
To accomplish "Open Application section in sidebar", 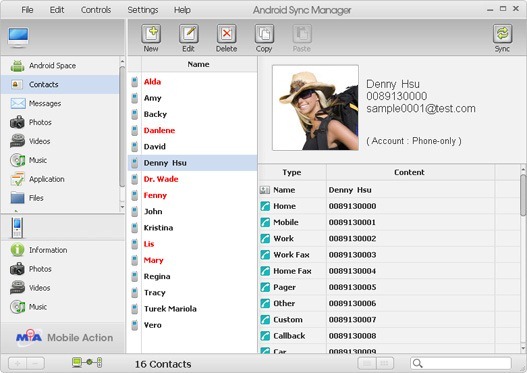I will click(x=60, y=179).
